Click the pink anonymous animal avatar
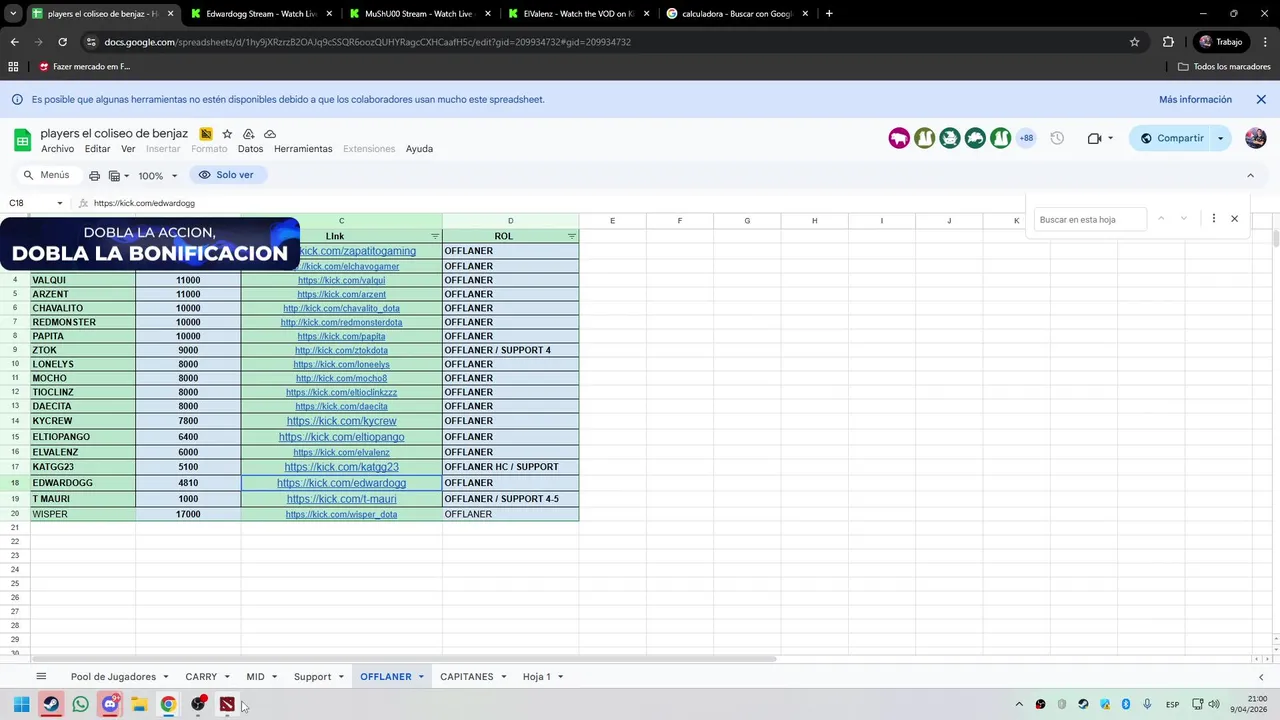The height and width of the screenshot is (720, 1280). (x=899, y=138)
